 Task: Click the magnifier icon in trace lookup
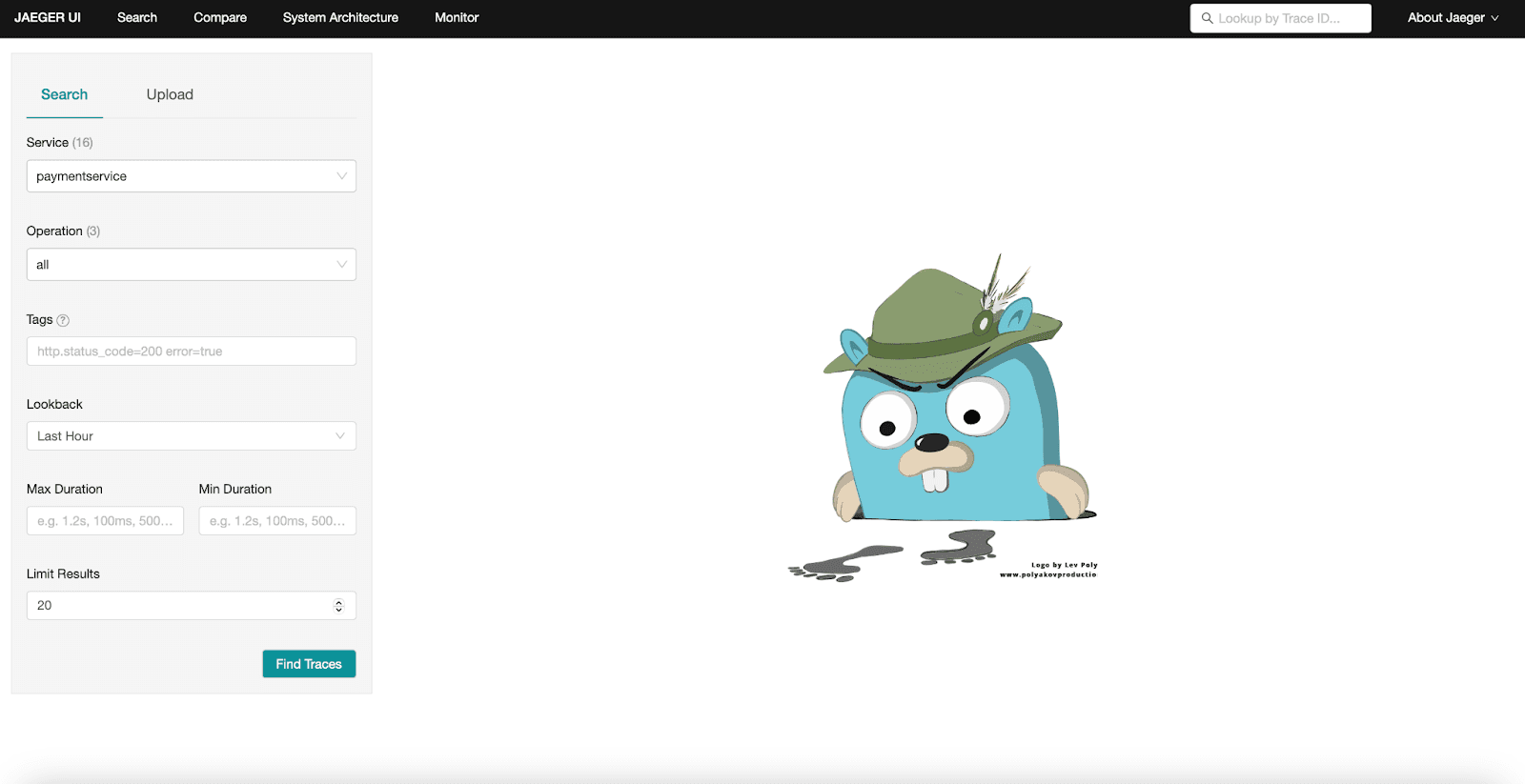pyautogui.click(x=1207, y=18)
